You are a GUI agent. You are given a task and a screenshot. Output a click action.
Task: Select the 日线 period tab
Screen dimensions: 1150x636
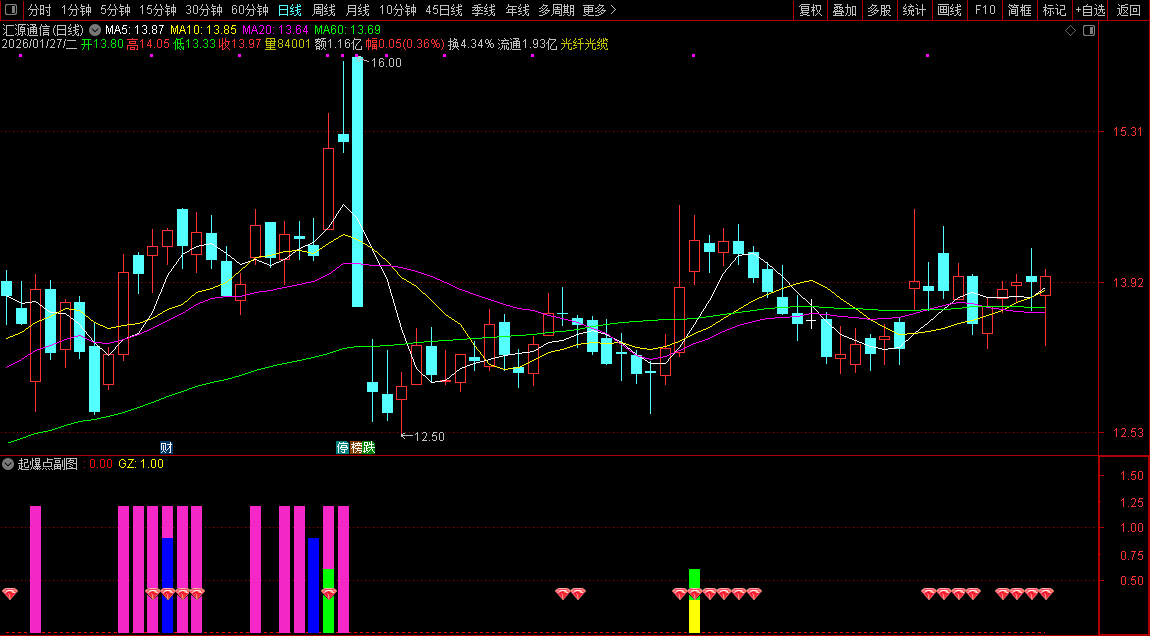click(290, 10)
